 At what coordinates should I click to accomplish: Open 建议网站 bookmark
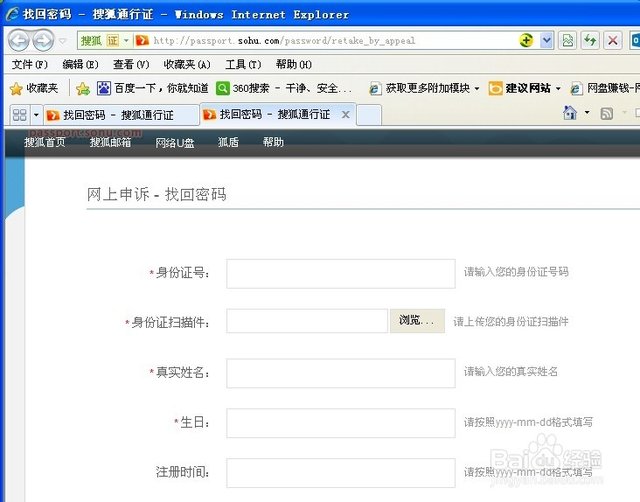[520, 88]
